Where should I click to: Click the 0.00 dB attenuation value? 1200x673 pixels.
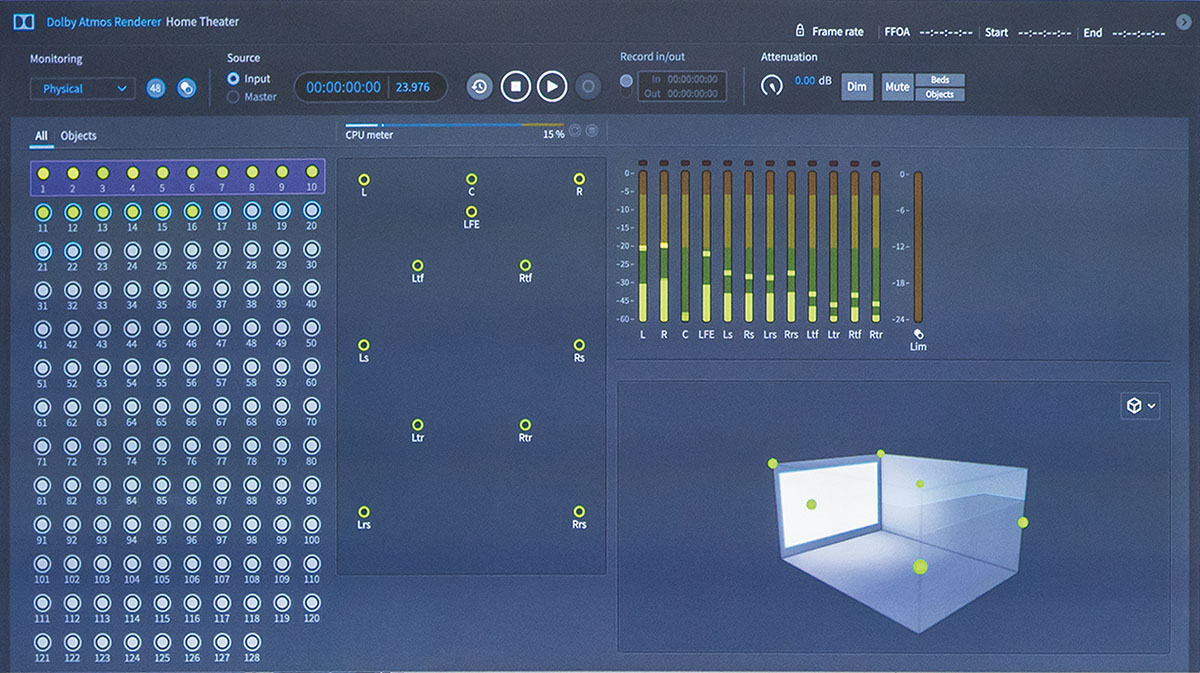point(812,81)
